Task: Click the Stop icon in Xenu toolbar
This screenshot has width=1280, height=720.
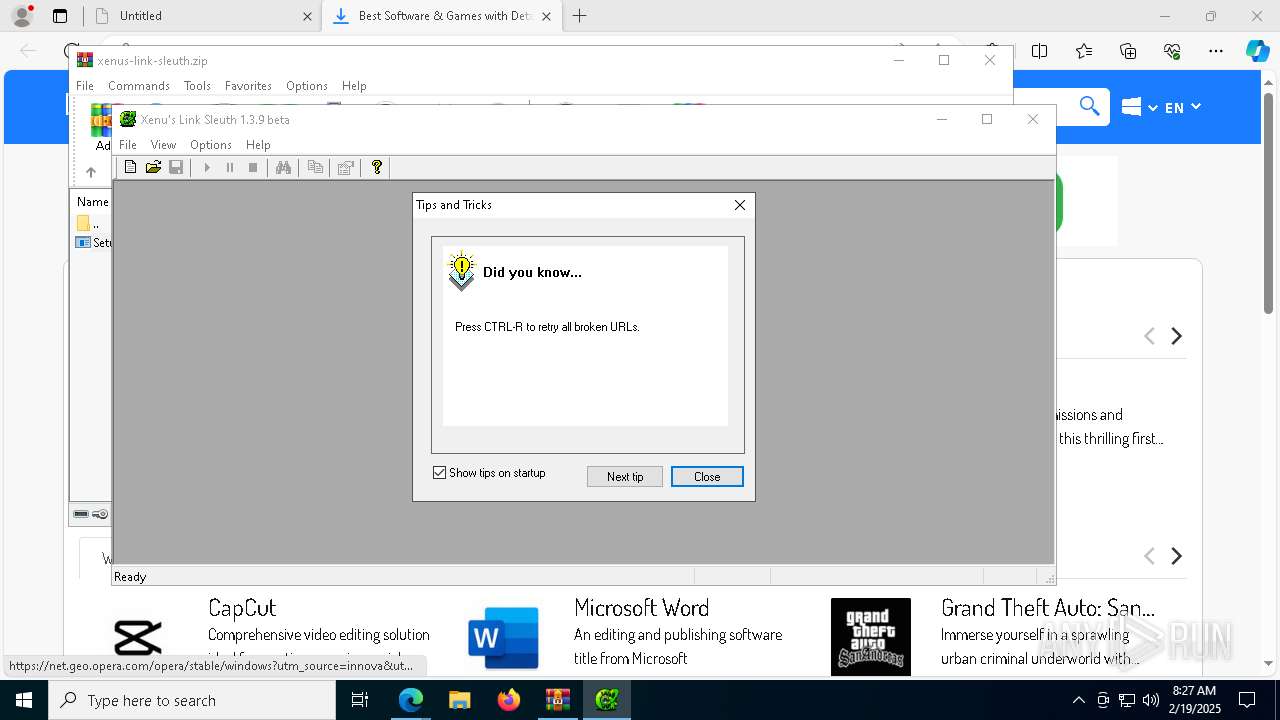Action: [x=253, y=167]
